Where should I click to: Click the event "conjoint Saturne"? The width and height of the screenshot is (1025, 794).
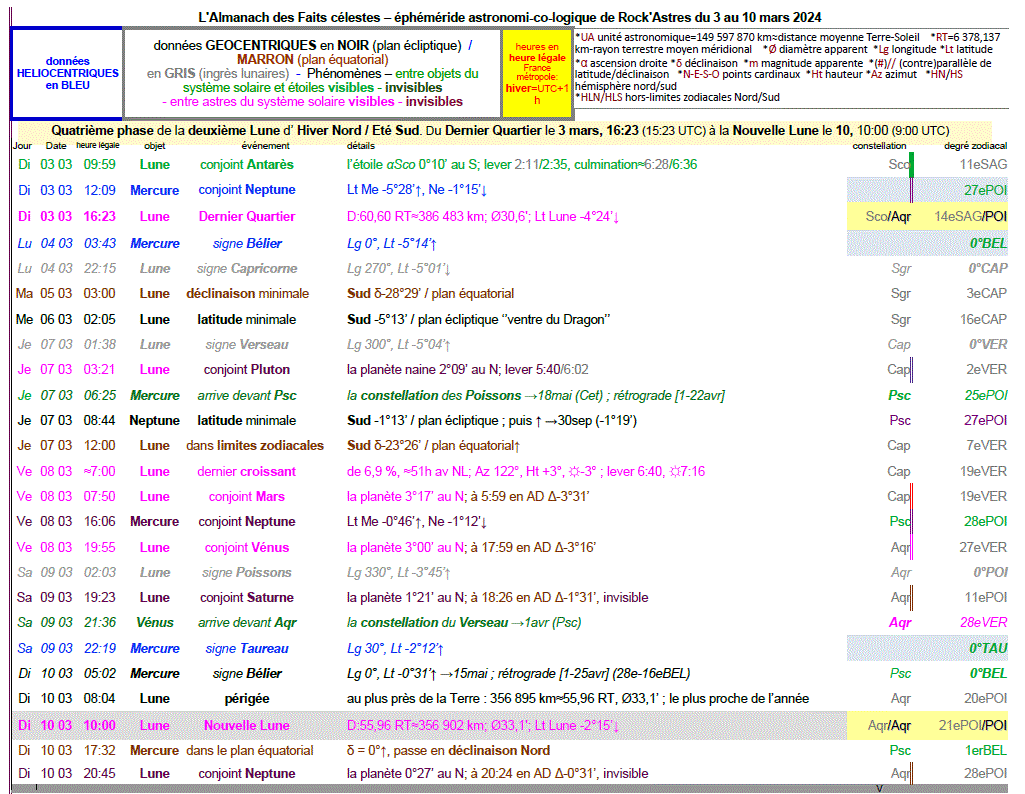(x=246, y=597)
